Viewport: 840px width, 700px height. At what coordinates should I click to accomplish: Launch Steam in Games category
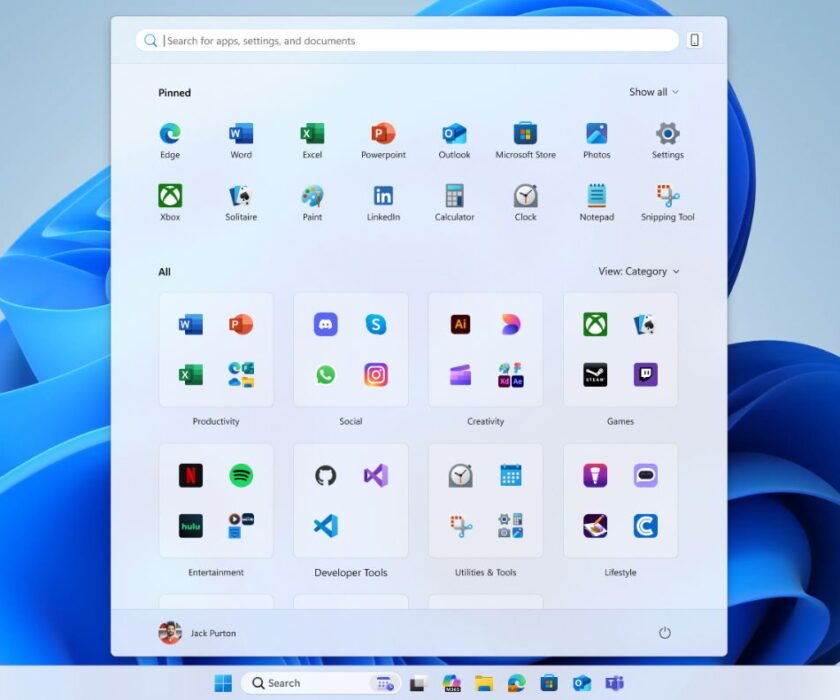click(x=595, y=374)
